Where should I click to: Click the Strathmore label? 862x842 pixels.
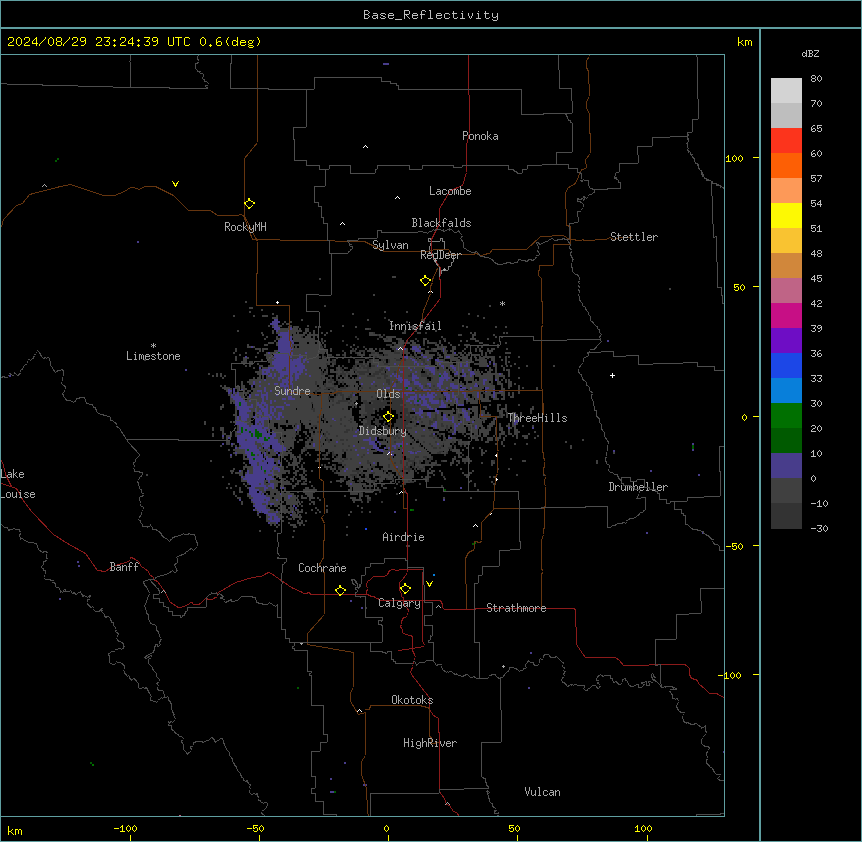click(516, 608)
